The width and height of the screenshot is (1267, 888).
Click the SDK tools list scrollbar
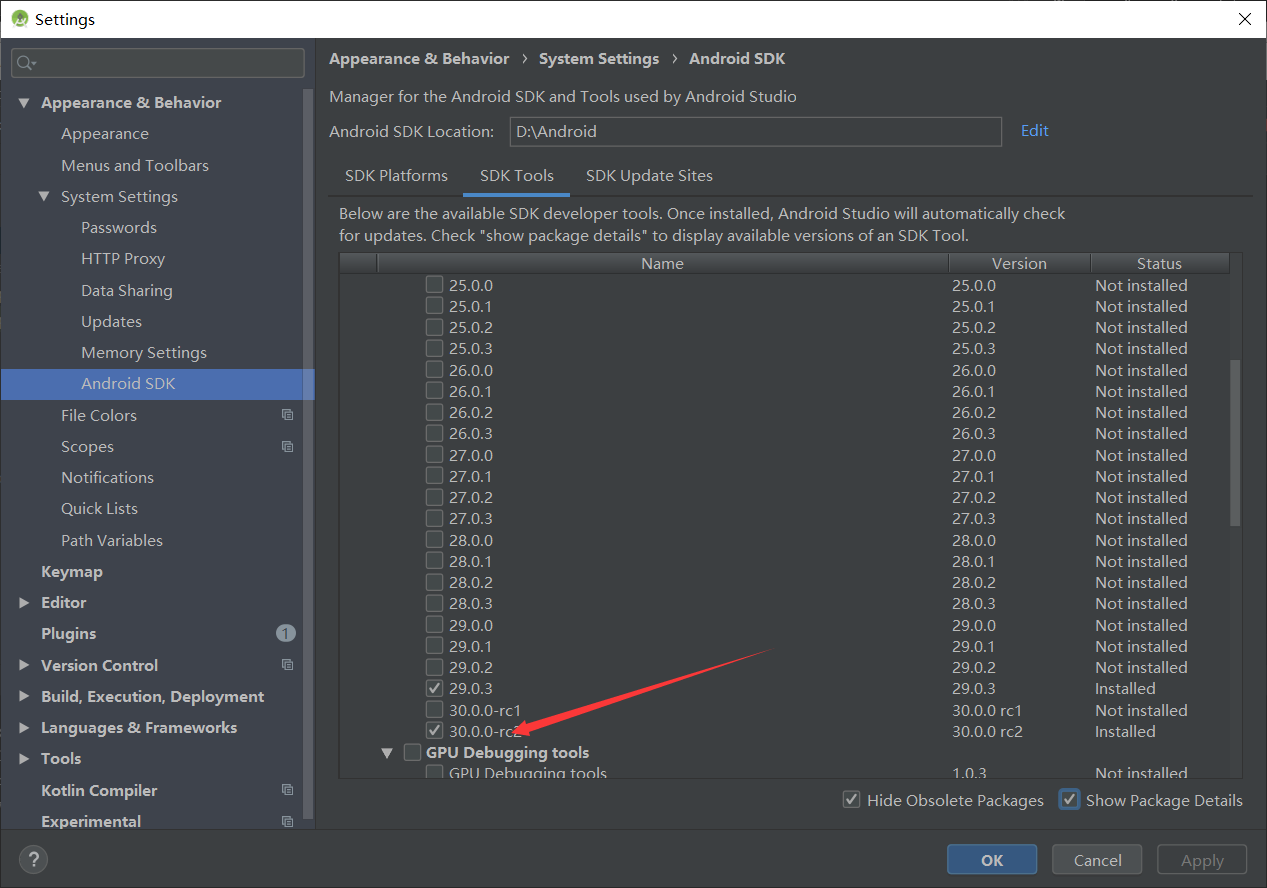(1235, 443)
